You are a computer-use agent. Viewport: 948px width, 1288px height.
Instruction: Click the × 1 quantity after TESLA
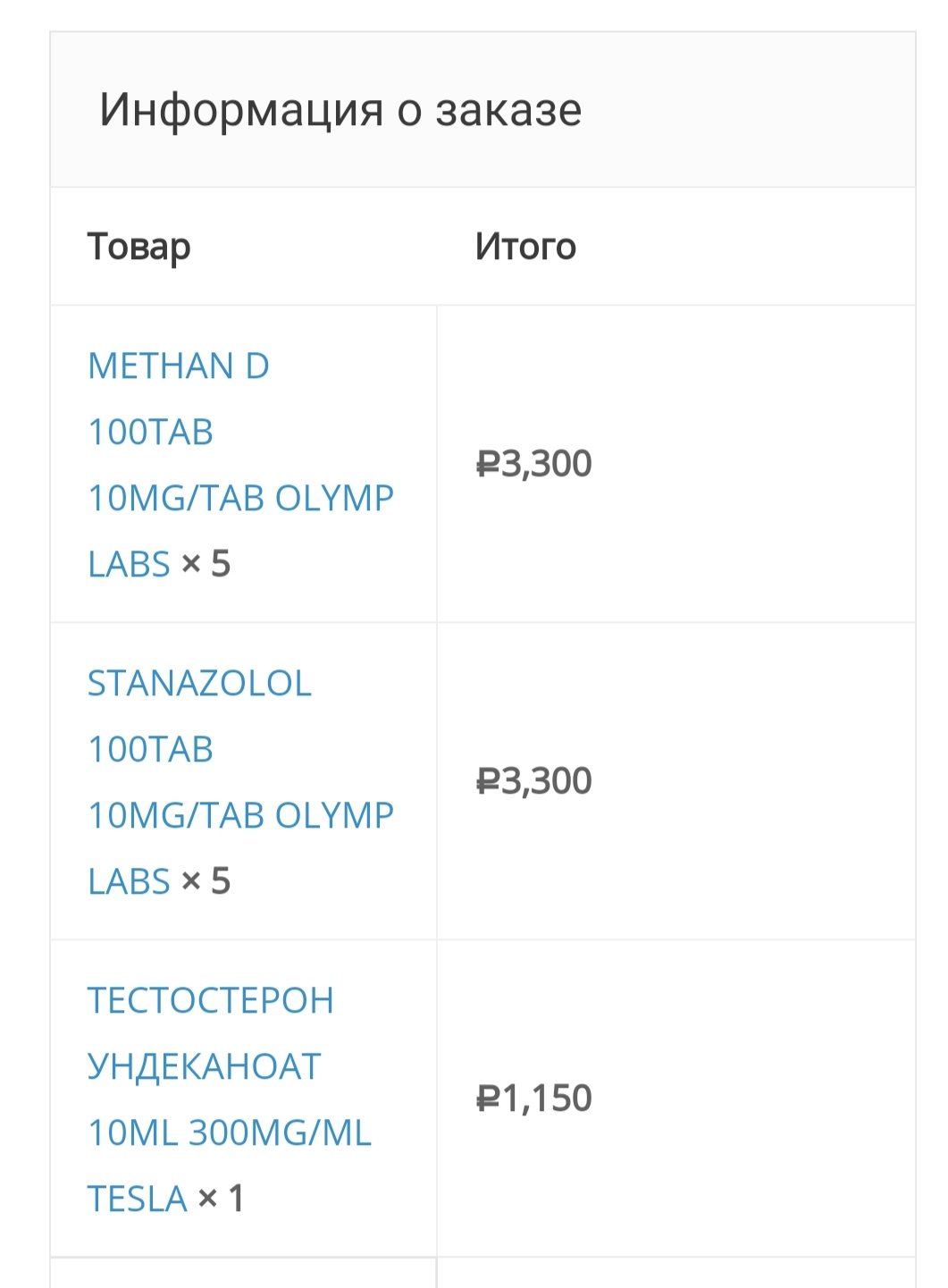(x=221, y=1199)
